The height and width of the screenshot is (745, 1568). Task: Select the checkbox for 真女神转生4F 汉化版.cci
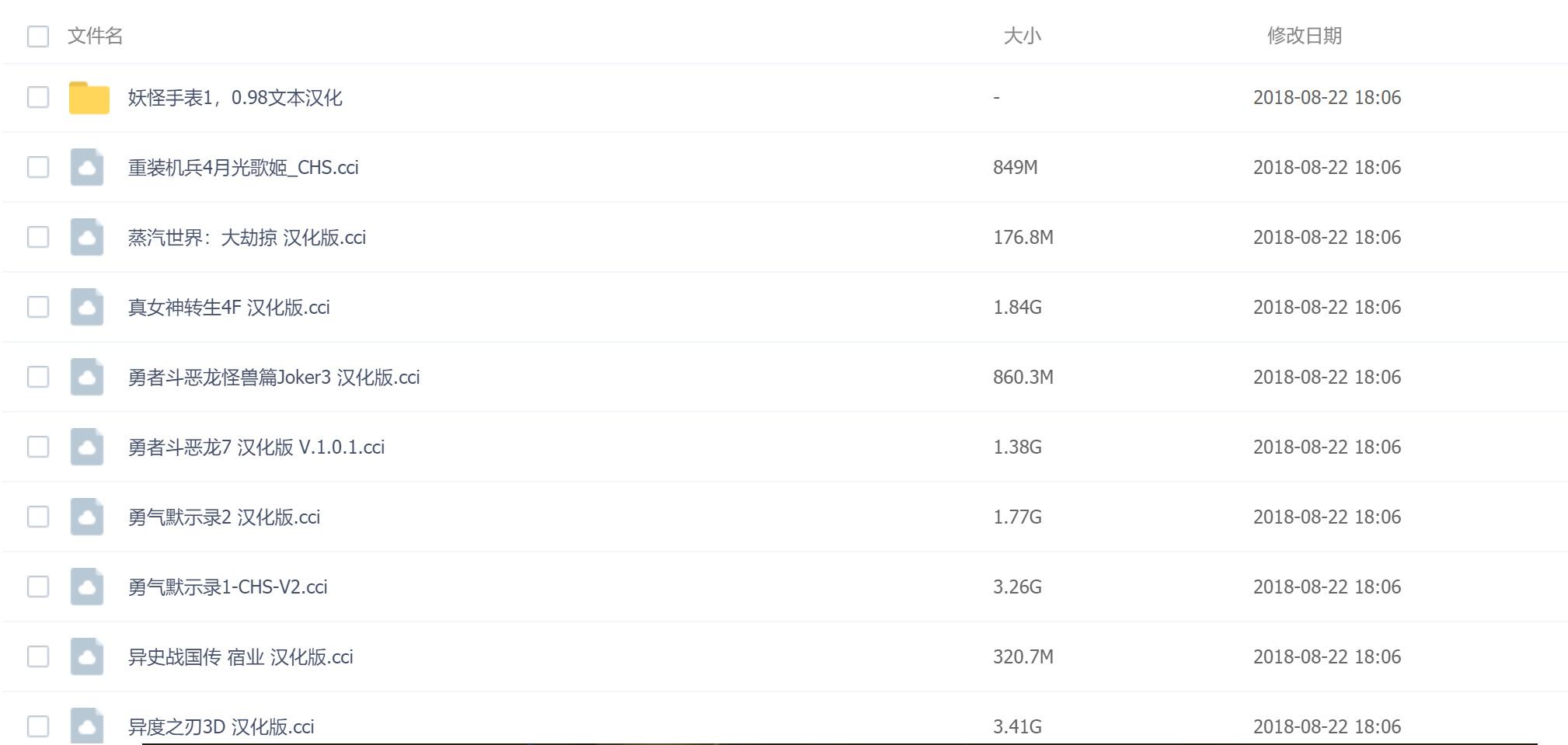(x=38, y=307)
